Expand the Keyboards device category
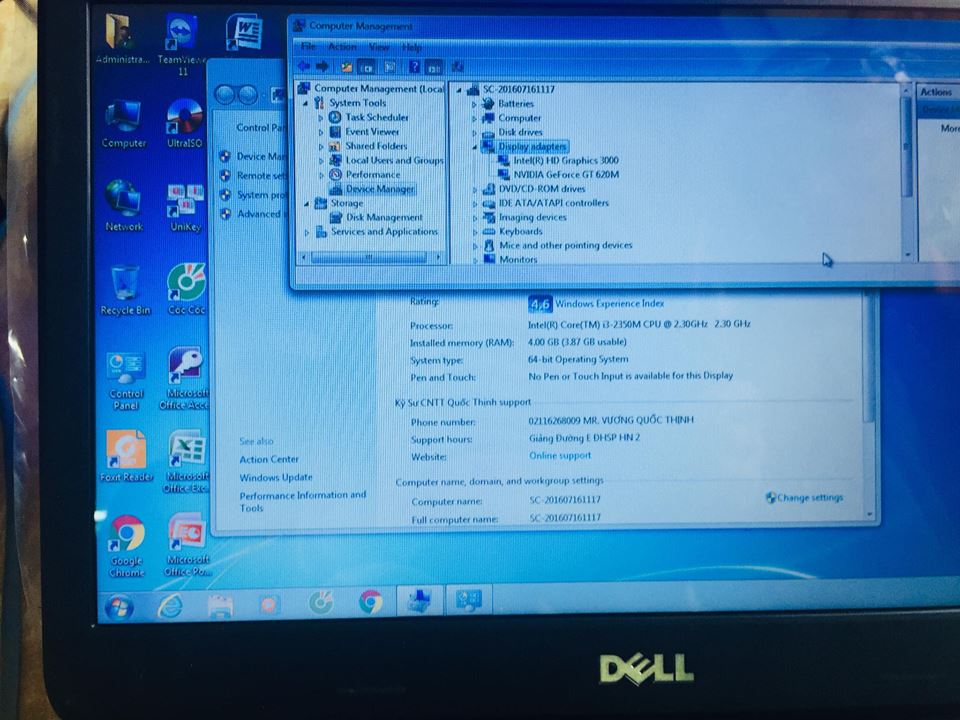960x720 pixels. (475, 232)
